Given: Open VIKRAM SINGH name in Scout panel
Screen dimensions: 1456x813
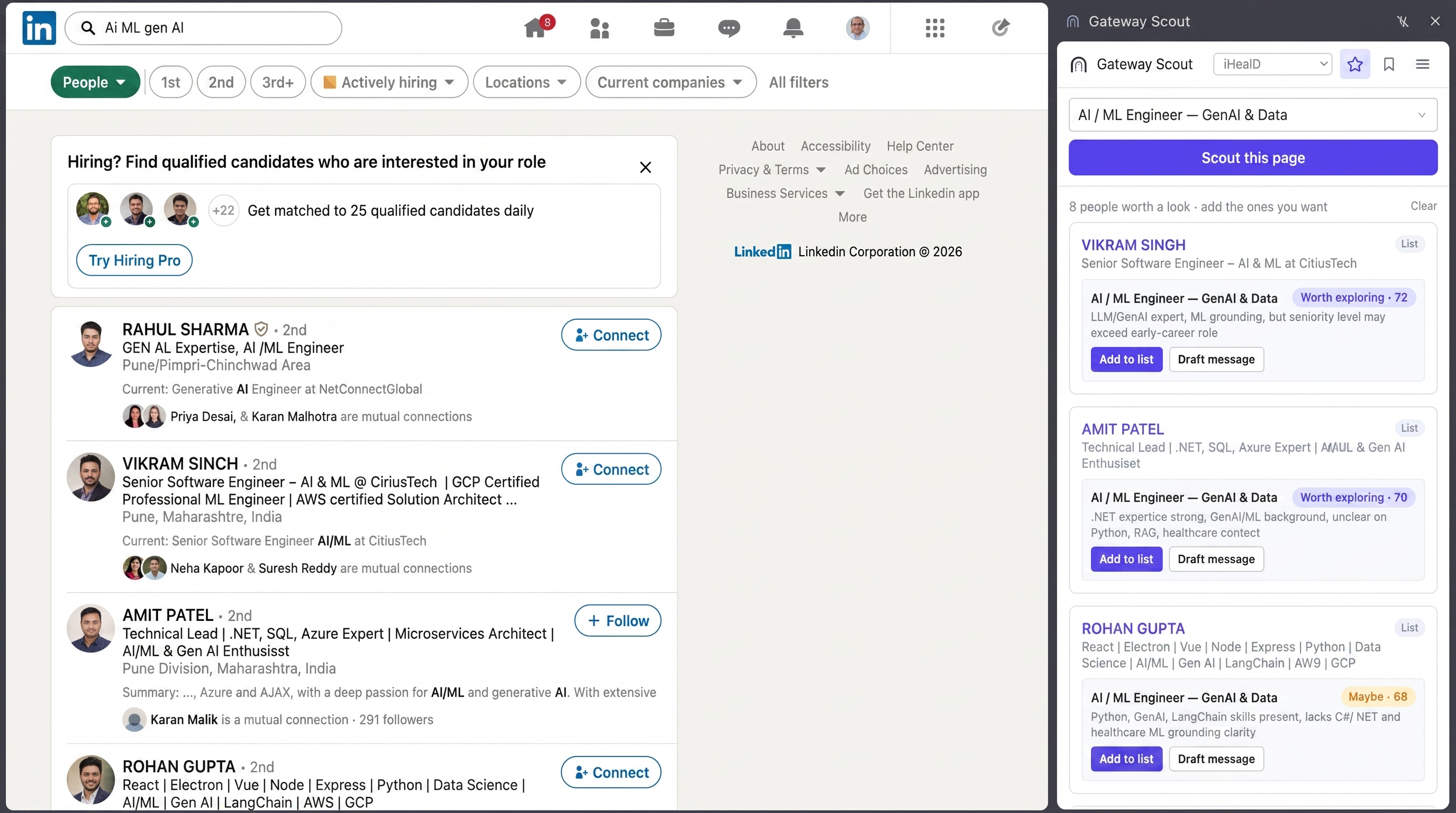Looking at the screenshot, I should (1133, 245).
